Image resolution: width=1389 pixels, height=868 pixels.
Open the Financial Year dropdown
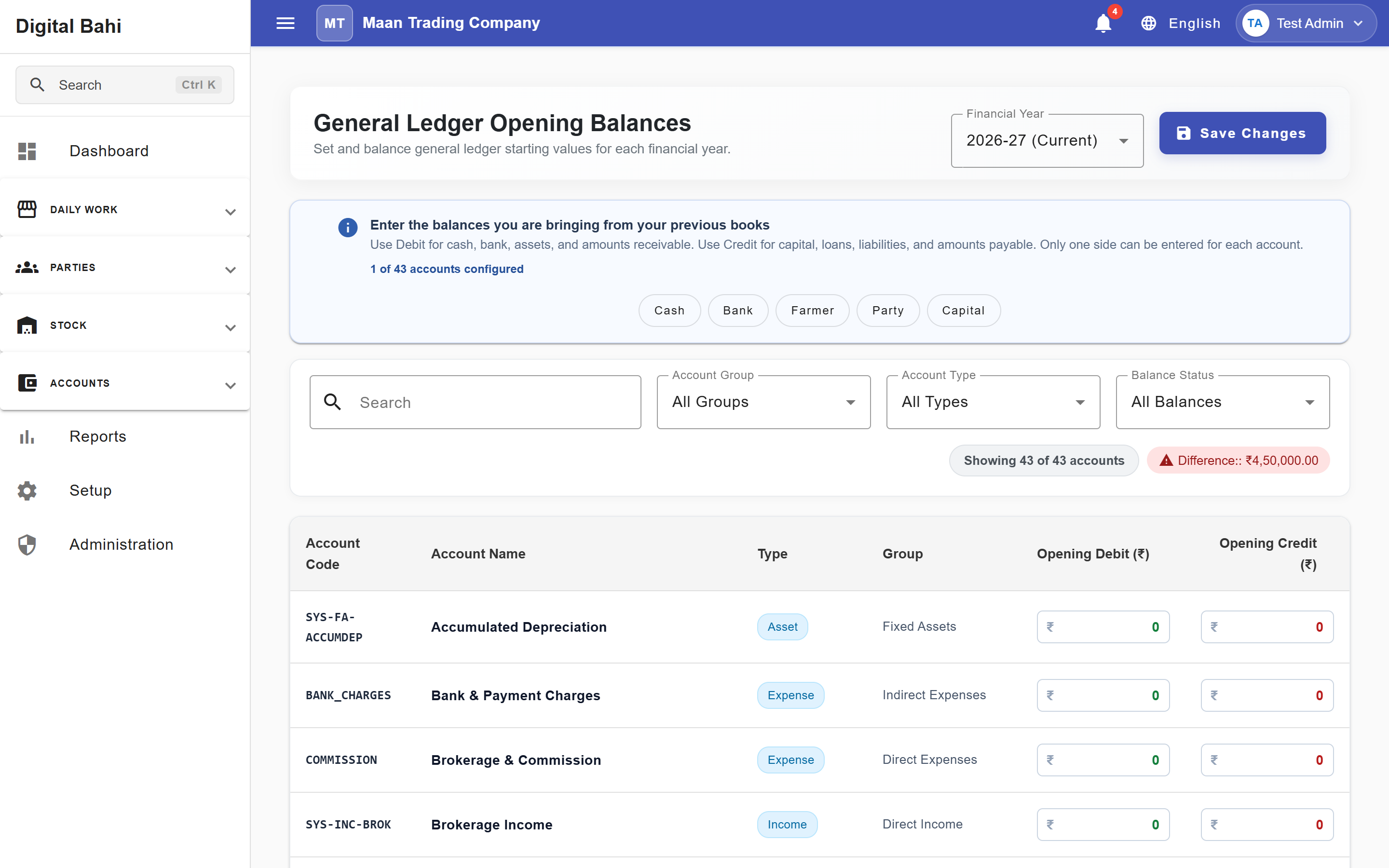click(1047, 141)
